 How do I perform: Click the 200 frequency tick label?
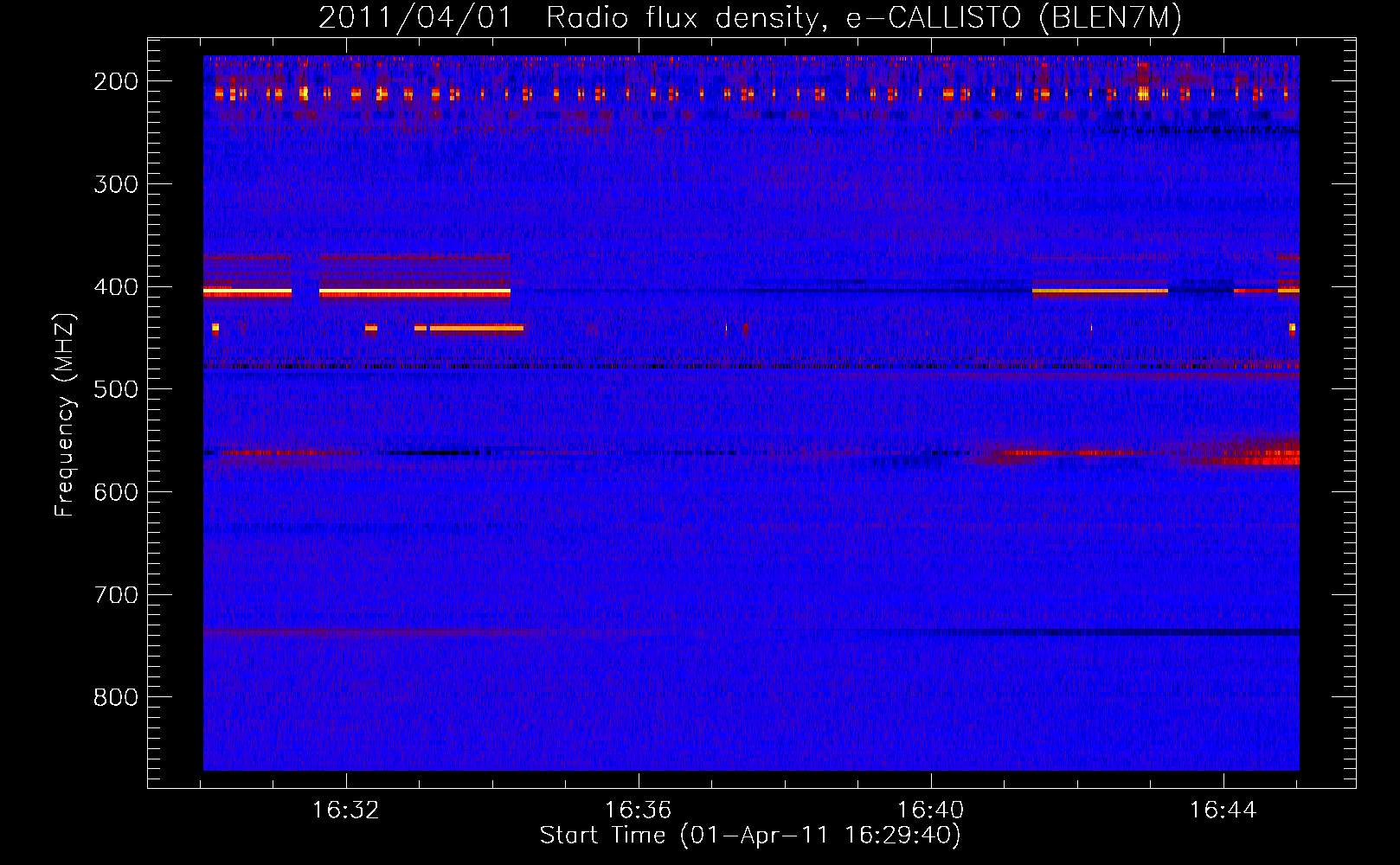tap(116, 81)
